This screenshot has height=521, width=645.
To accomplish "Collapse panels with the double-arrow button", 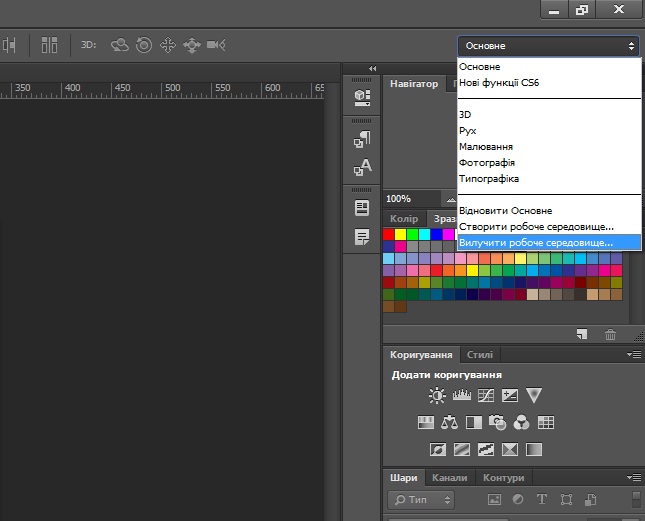I will 373,68.
